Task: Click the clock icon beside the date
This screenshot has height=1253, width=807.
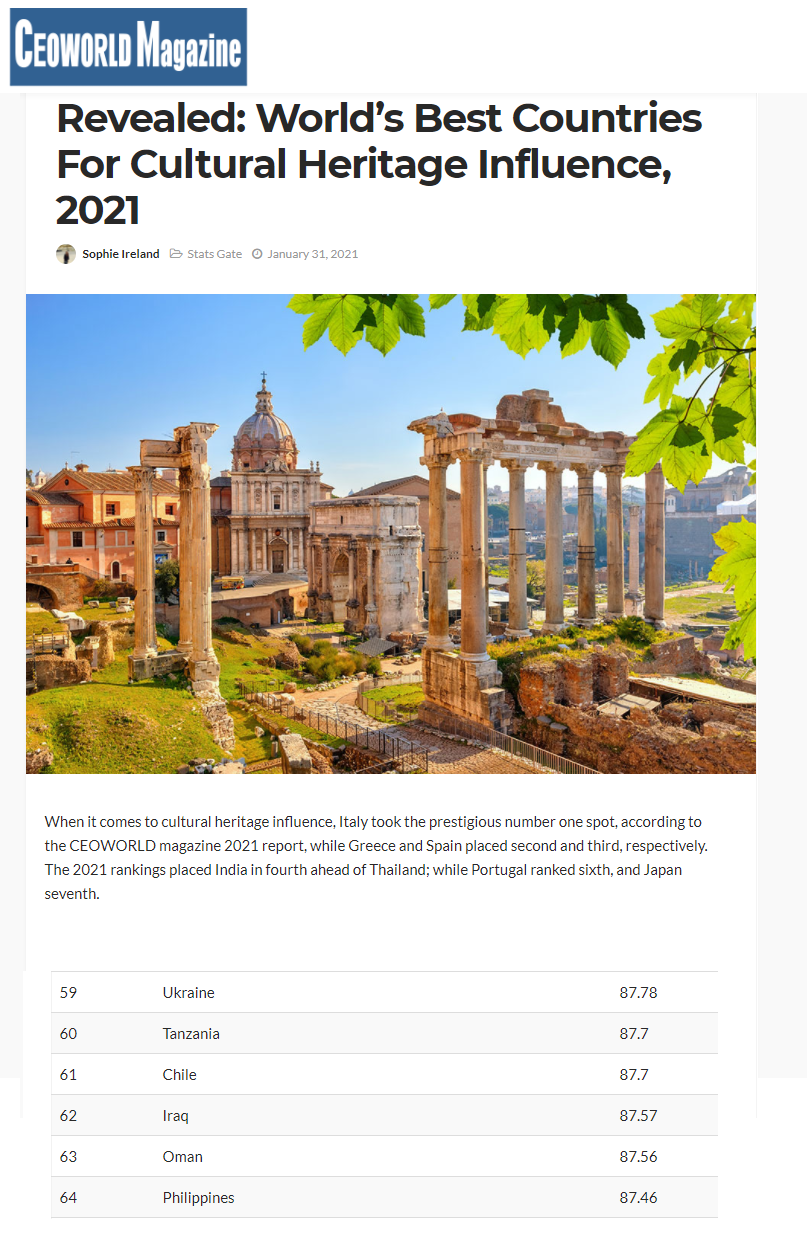Action: coord(257,254)
